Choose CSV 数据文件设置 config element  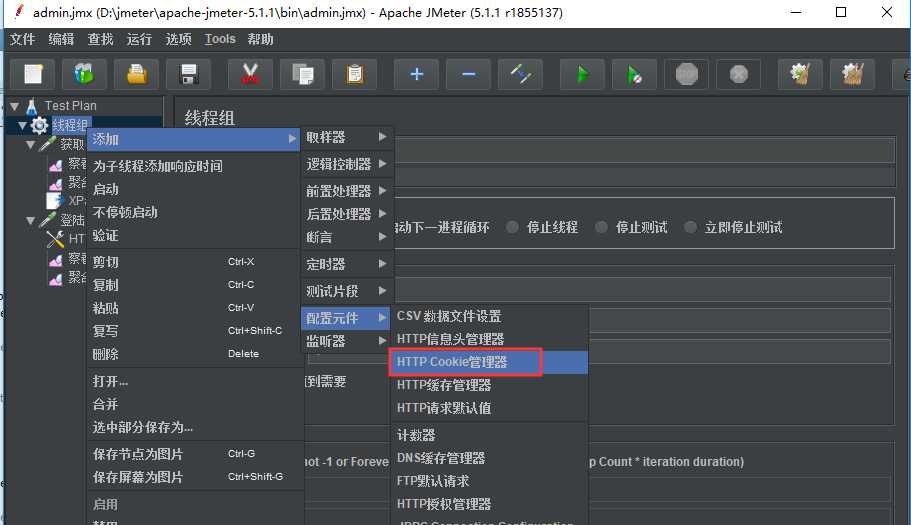[488, 317]
